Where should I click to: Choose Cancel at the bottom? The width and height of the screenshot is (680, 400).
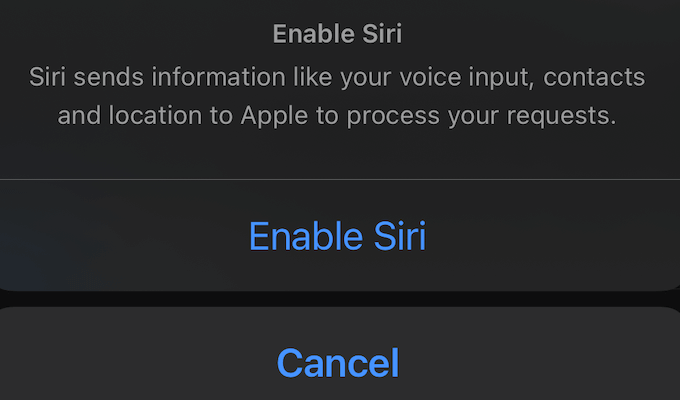tap(337, 362)
